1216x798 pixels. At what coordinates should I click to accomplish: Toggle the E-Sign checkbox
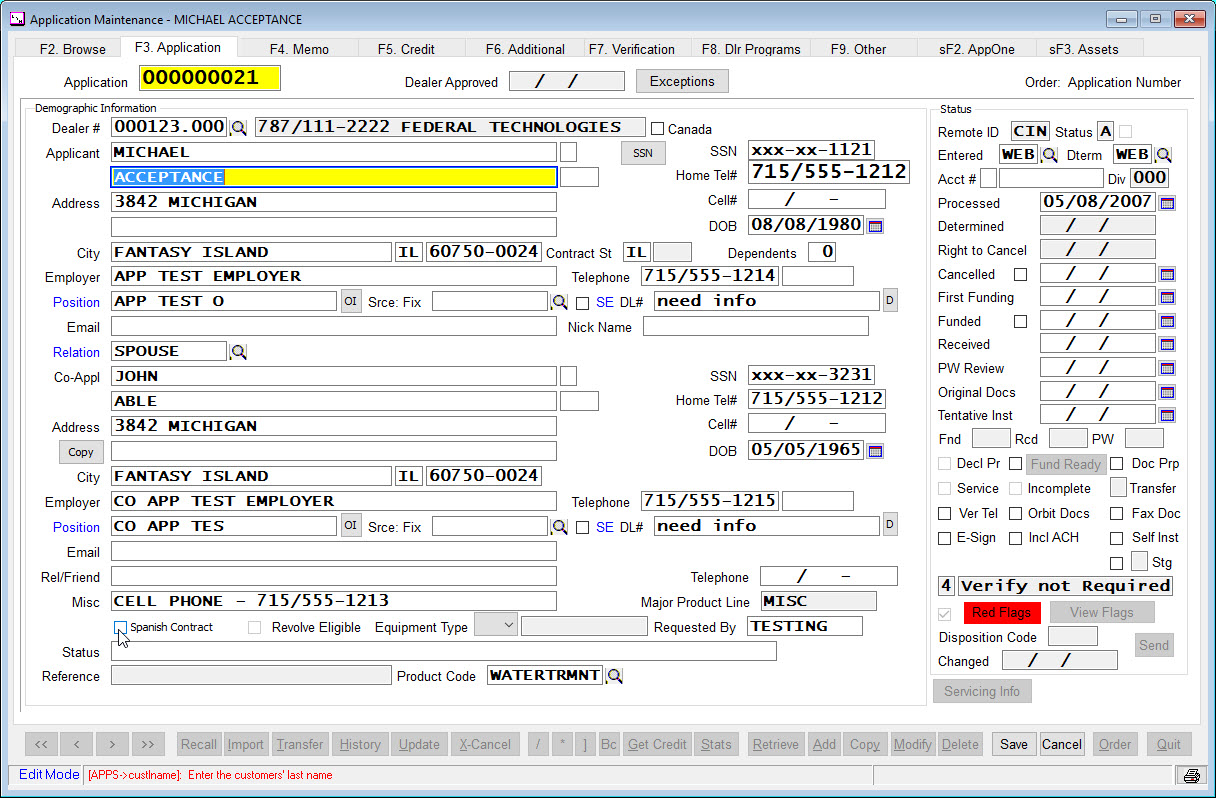945,538
